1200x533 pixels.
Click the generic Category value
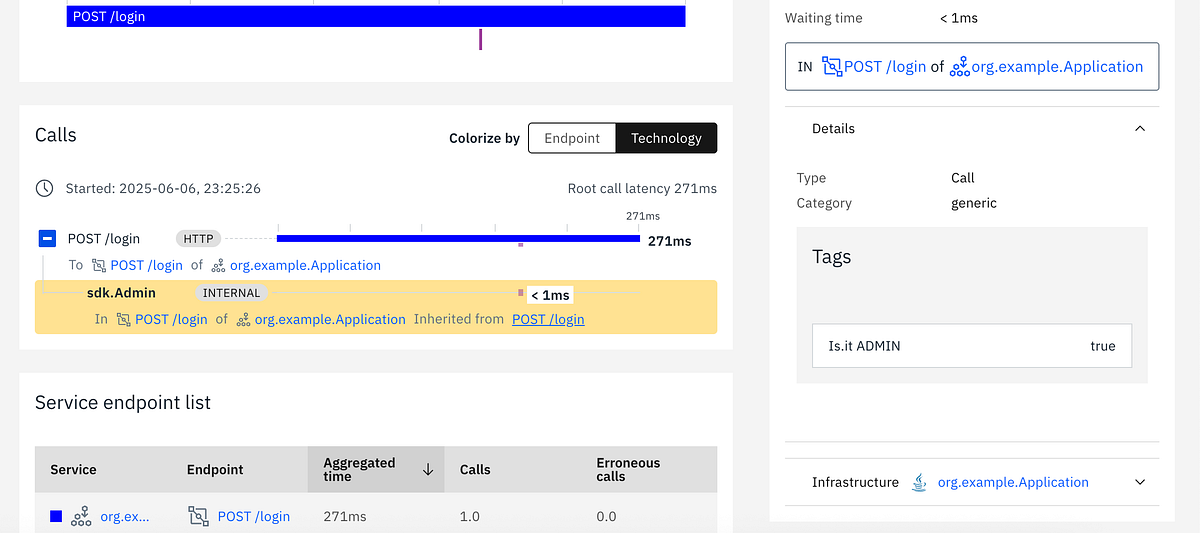974,203
